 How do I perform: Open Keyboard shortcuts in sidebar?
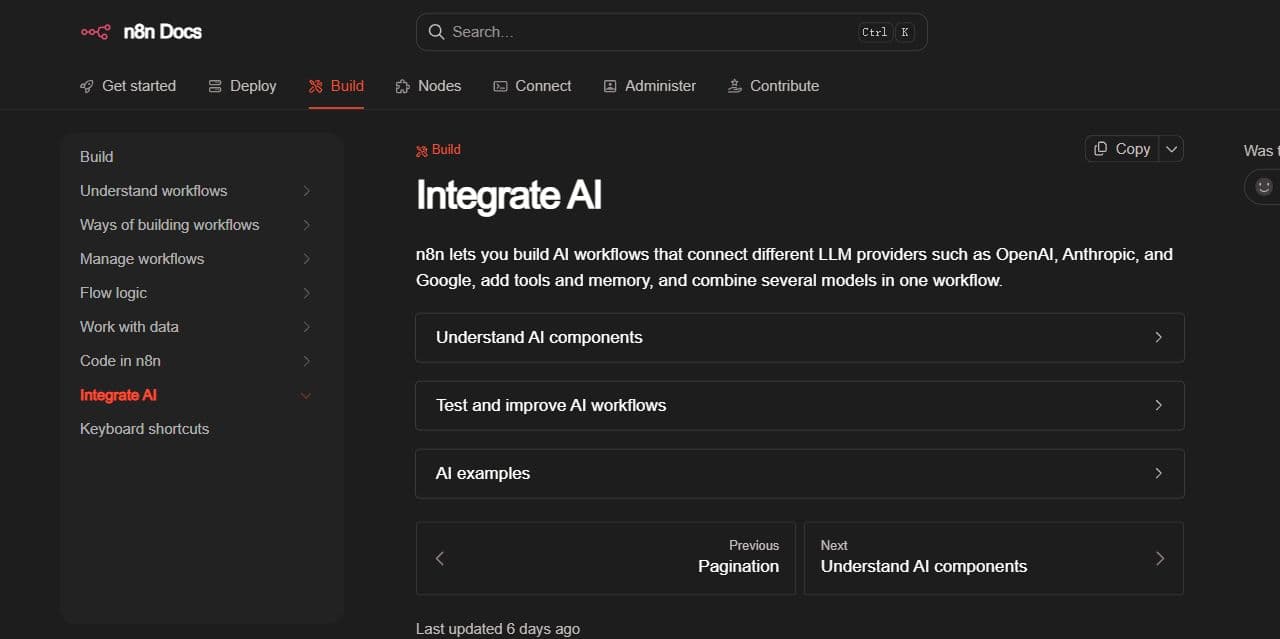click(x=145, y=429)
